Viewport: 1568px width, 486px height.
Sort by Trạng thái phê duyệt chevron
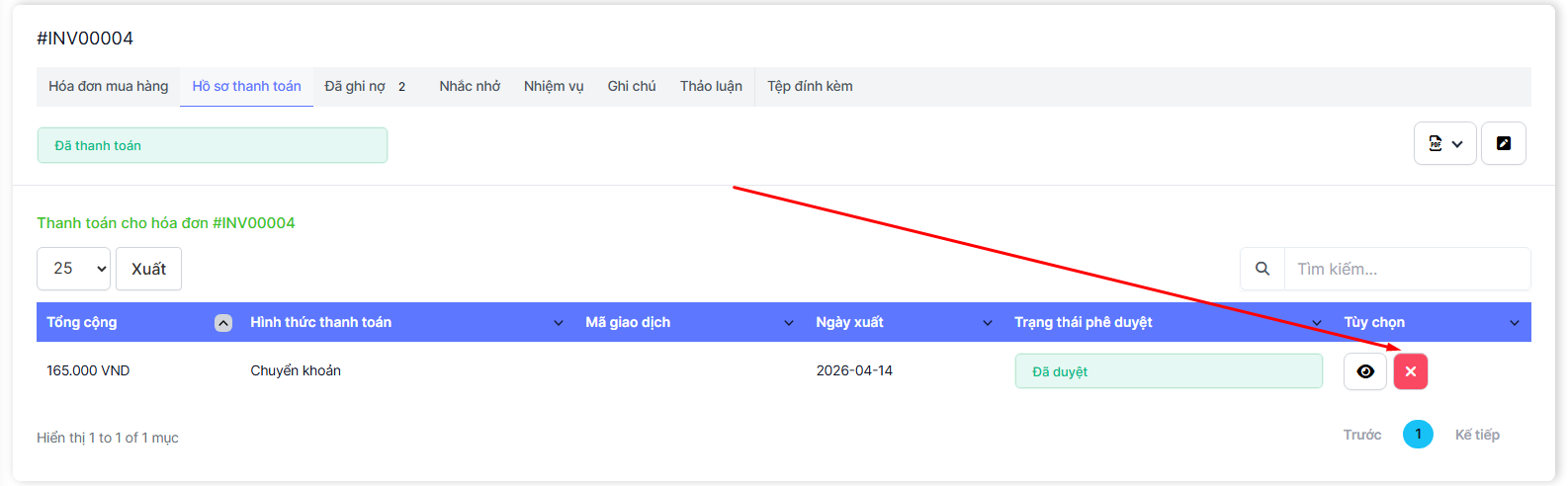[x=1317, y=323]
